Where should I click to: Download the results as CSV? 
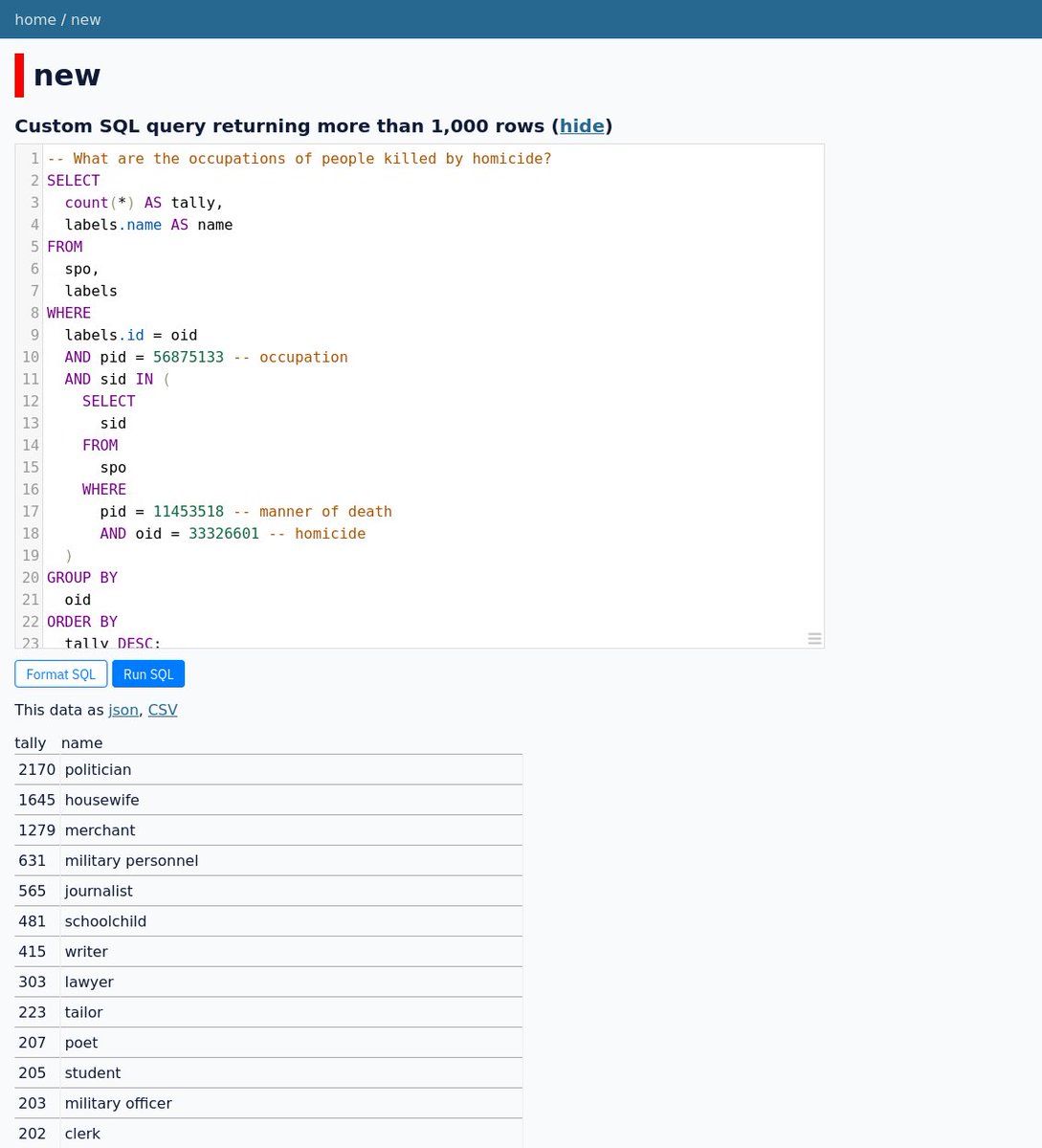tap(163, 710)
